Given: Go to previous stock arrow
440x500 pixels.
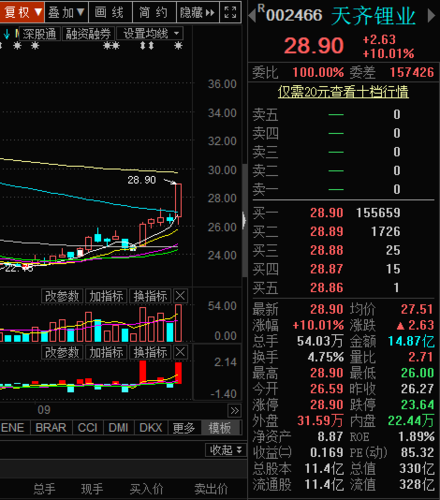Looking at the screenshot, I should click(253, 16).
